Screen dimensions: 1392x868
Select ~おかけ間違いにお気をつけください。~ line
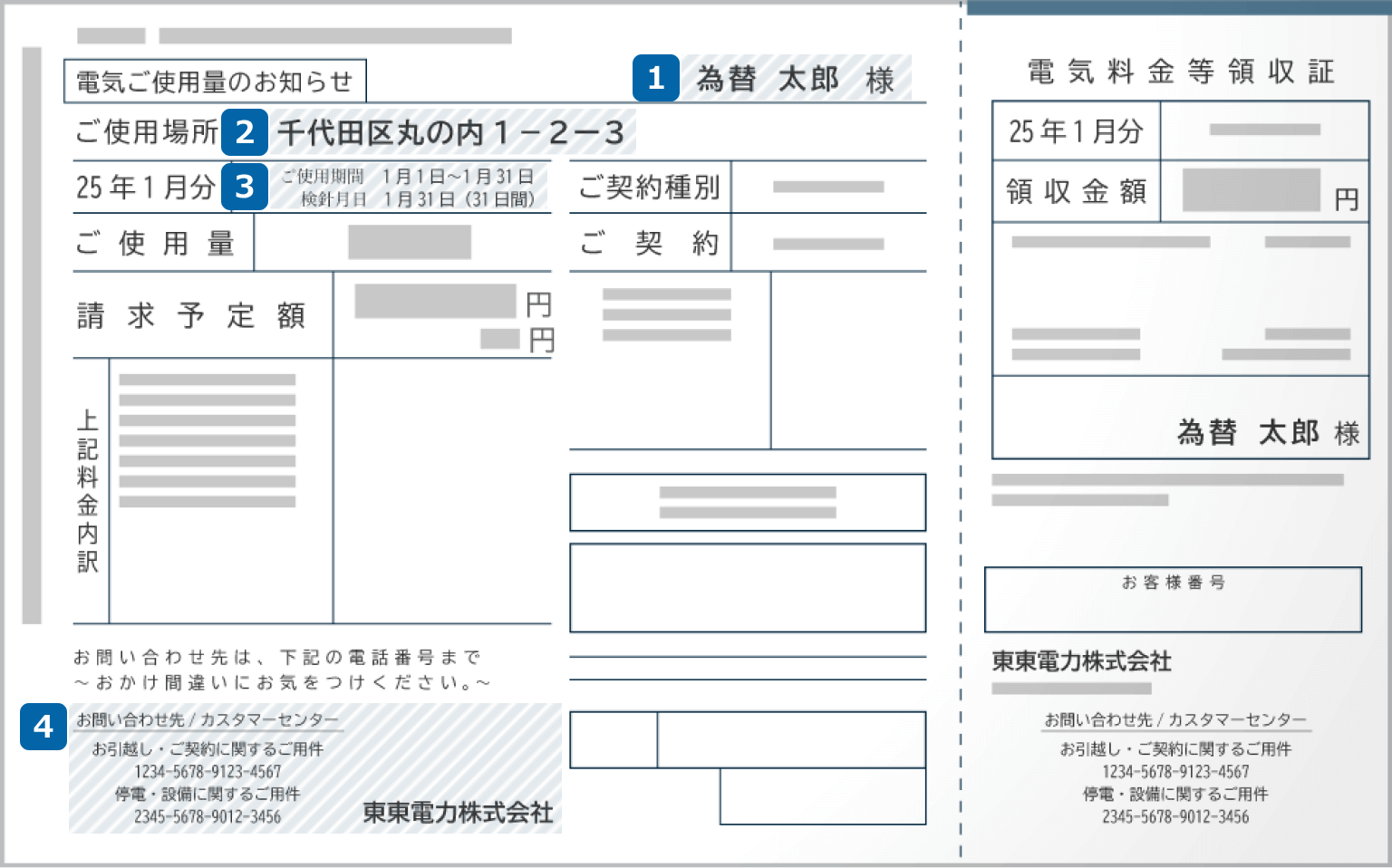pyautogui.click(x=282, y=682)
